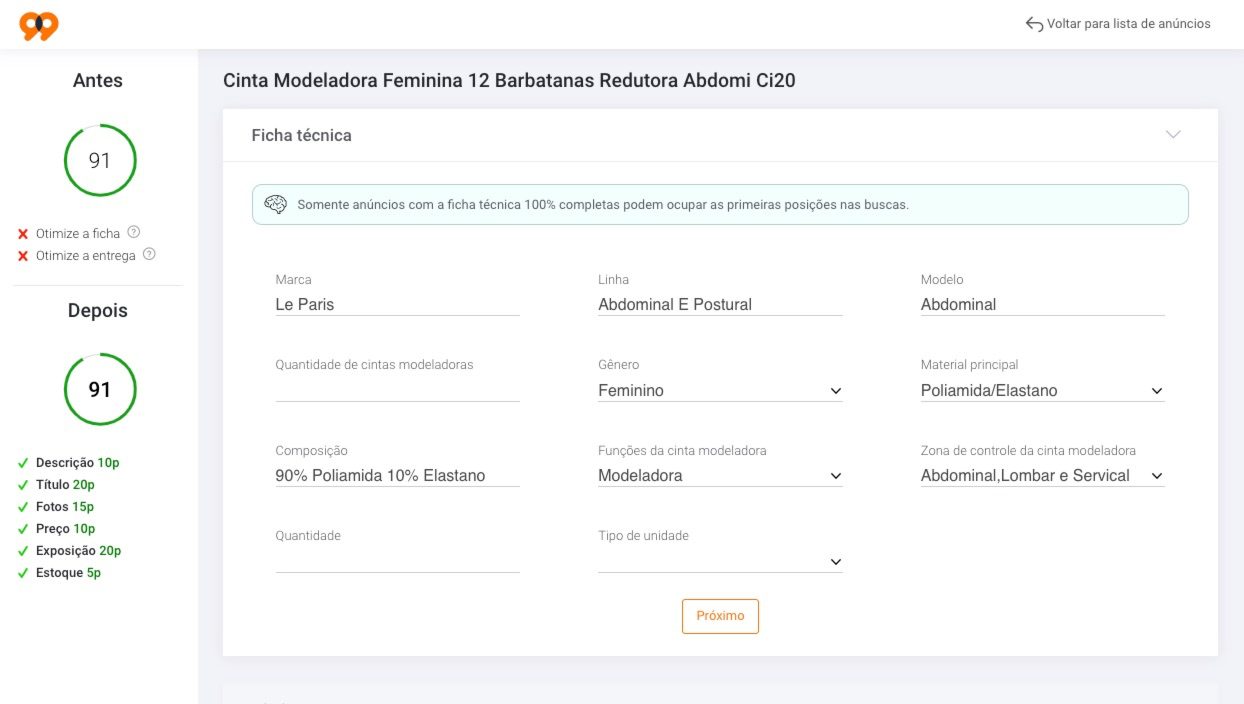The image size is (1244, 704).
Task: Open the Material principal dropdown
Action: (1042, 391)
